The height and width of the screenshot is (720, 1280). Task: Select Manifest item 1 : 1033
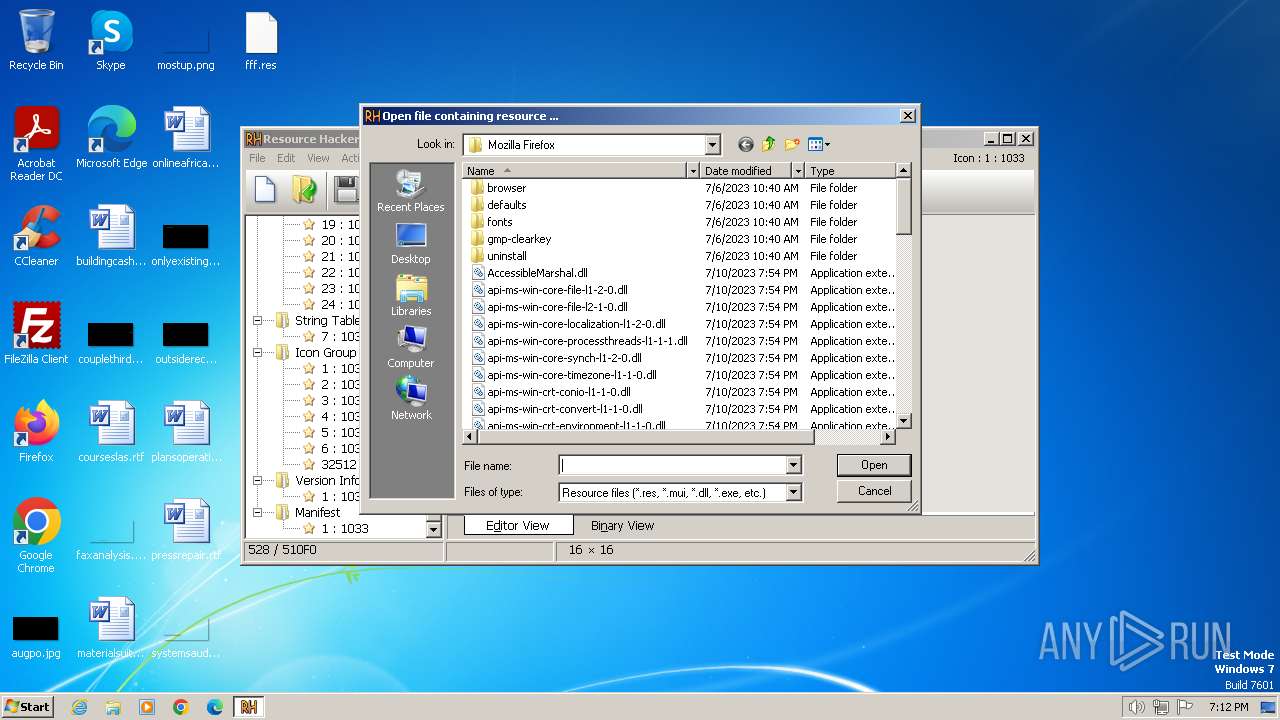tap(336, 529)
